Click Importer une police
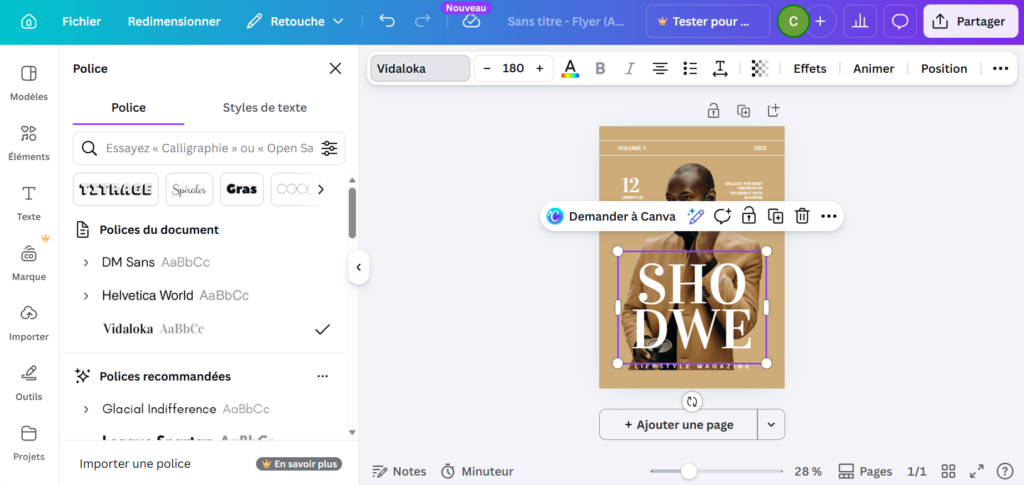This screenshot has width=1024, height=485. 135,463
